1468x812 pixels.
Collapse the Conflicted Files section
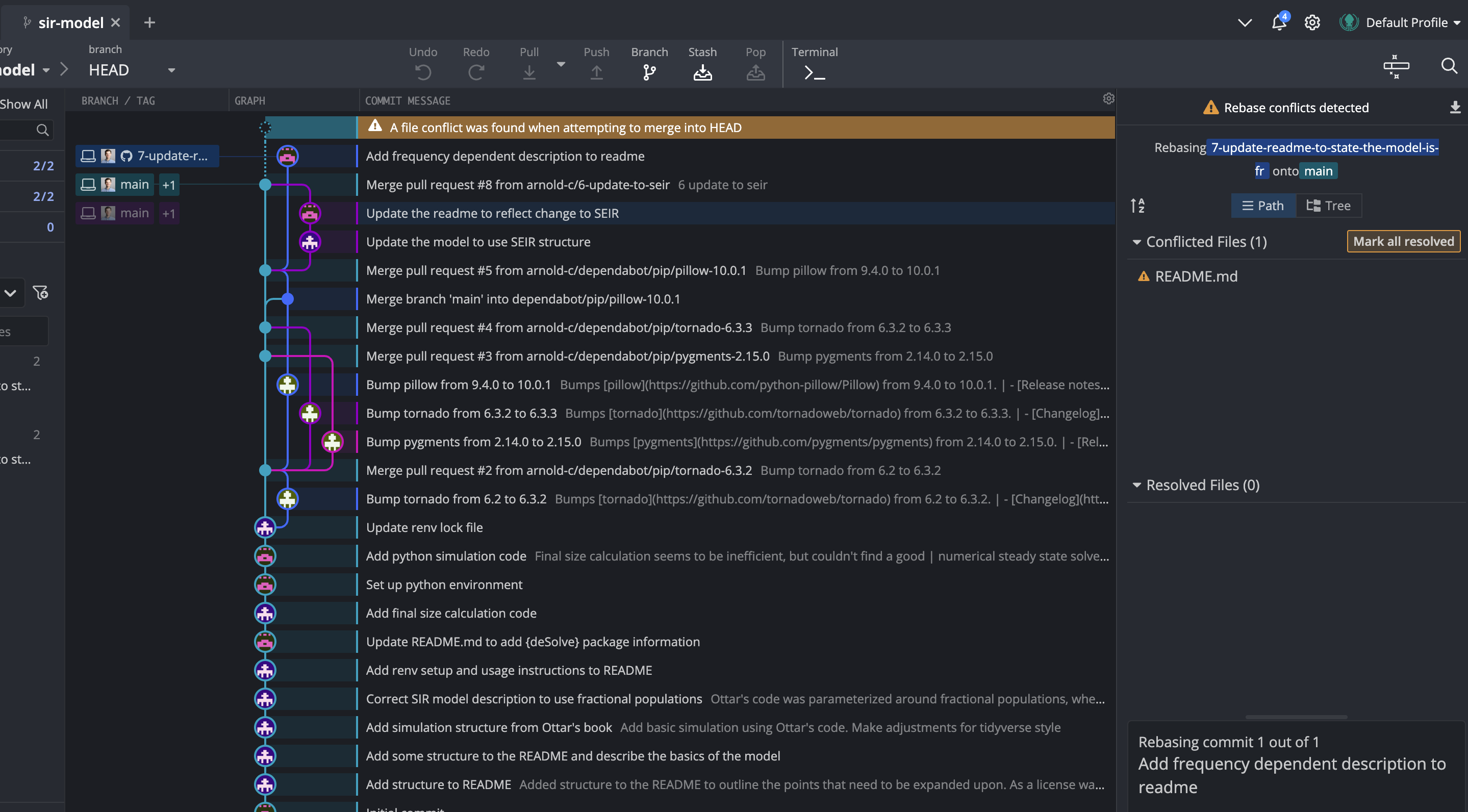click(x=1137, y=242)
